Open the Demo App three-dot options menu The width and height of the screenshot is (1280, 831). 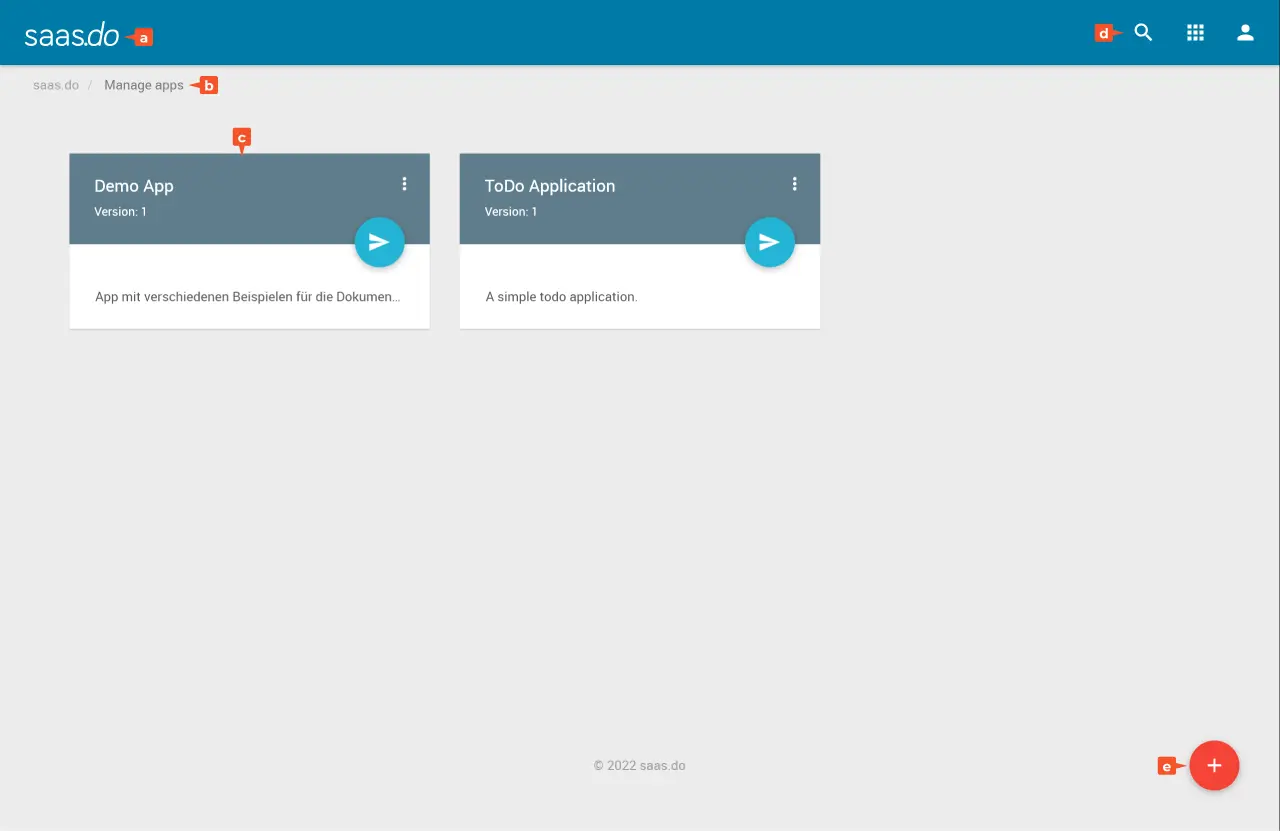404,184
